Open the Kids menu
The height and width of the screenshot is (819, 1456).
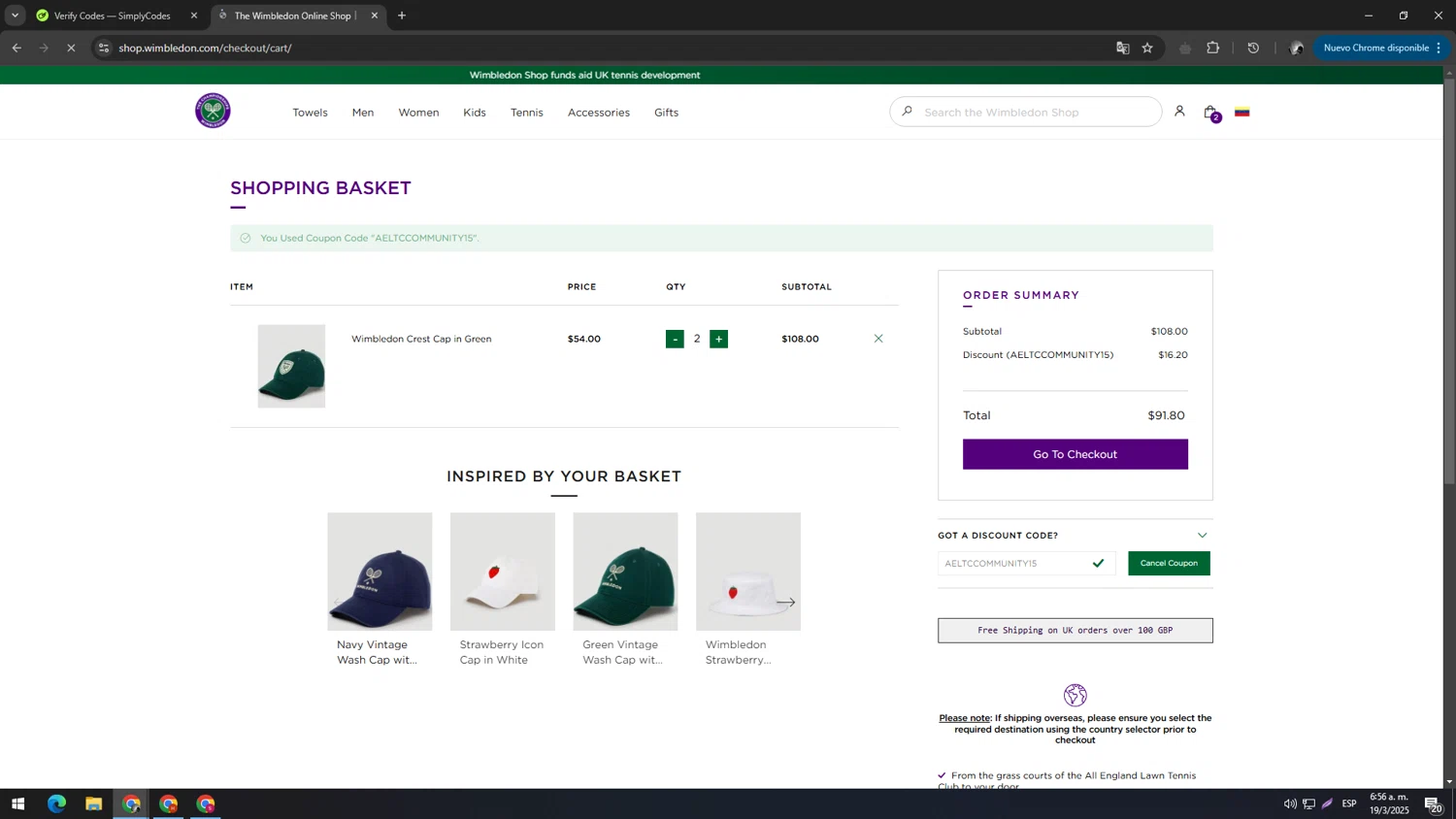point(475,113)
